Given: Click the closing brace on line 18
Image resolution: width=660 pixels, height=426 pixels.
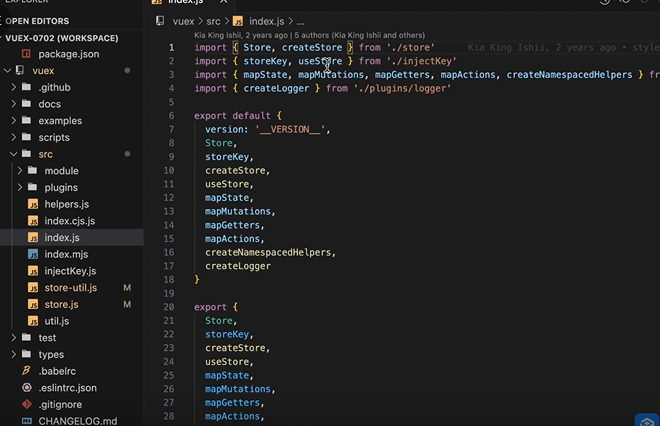Looking at the screenshot, I should (x=197, y=280).
